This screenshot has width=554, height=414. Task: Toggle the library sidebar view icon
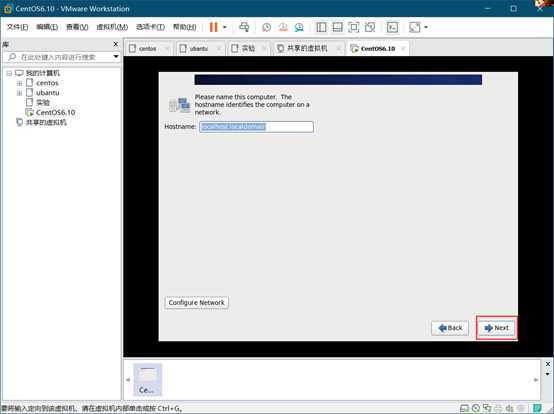click(x=321, y=27)
